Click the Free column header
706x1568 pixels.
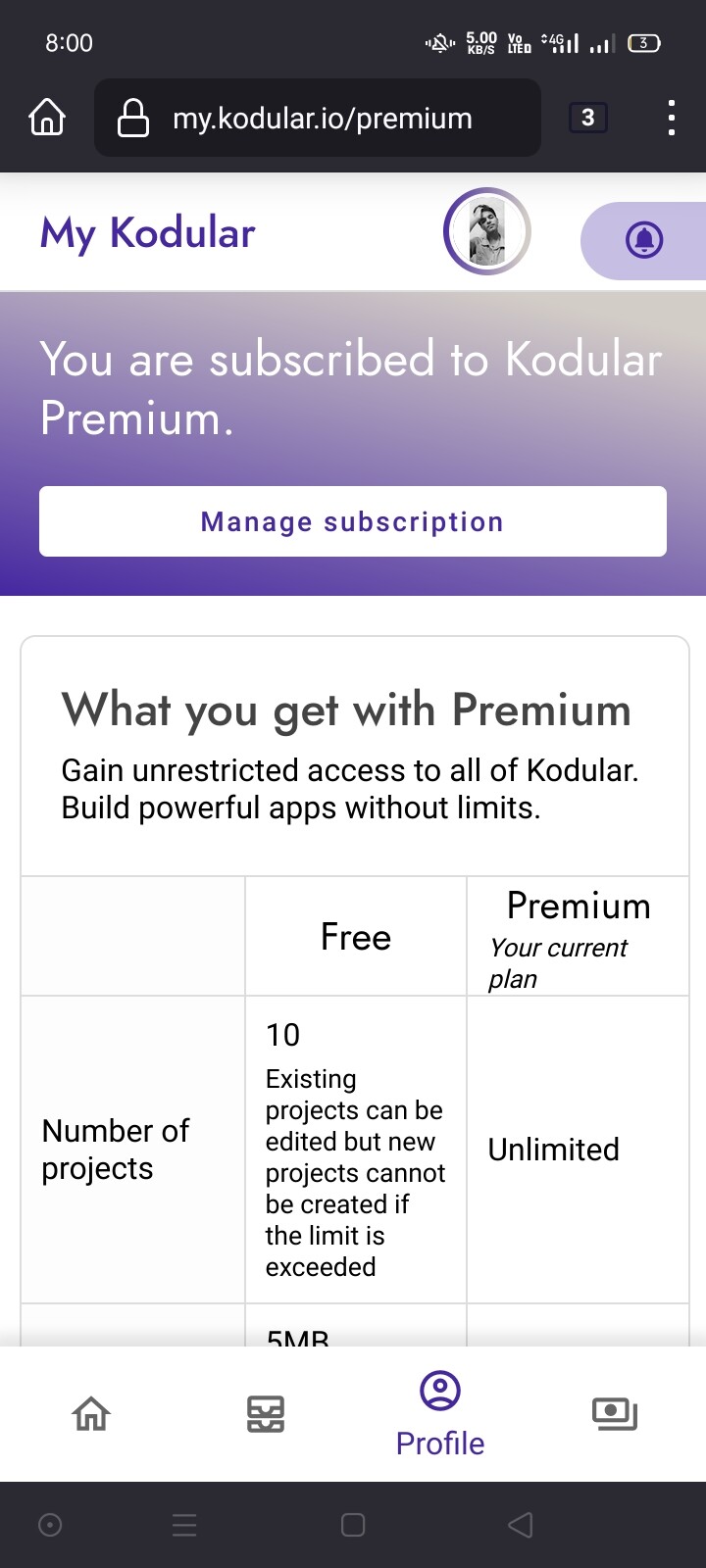pos(356,938)
